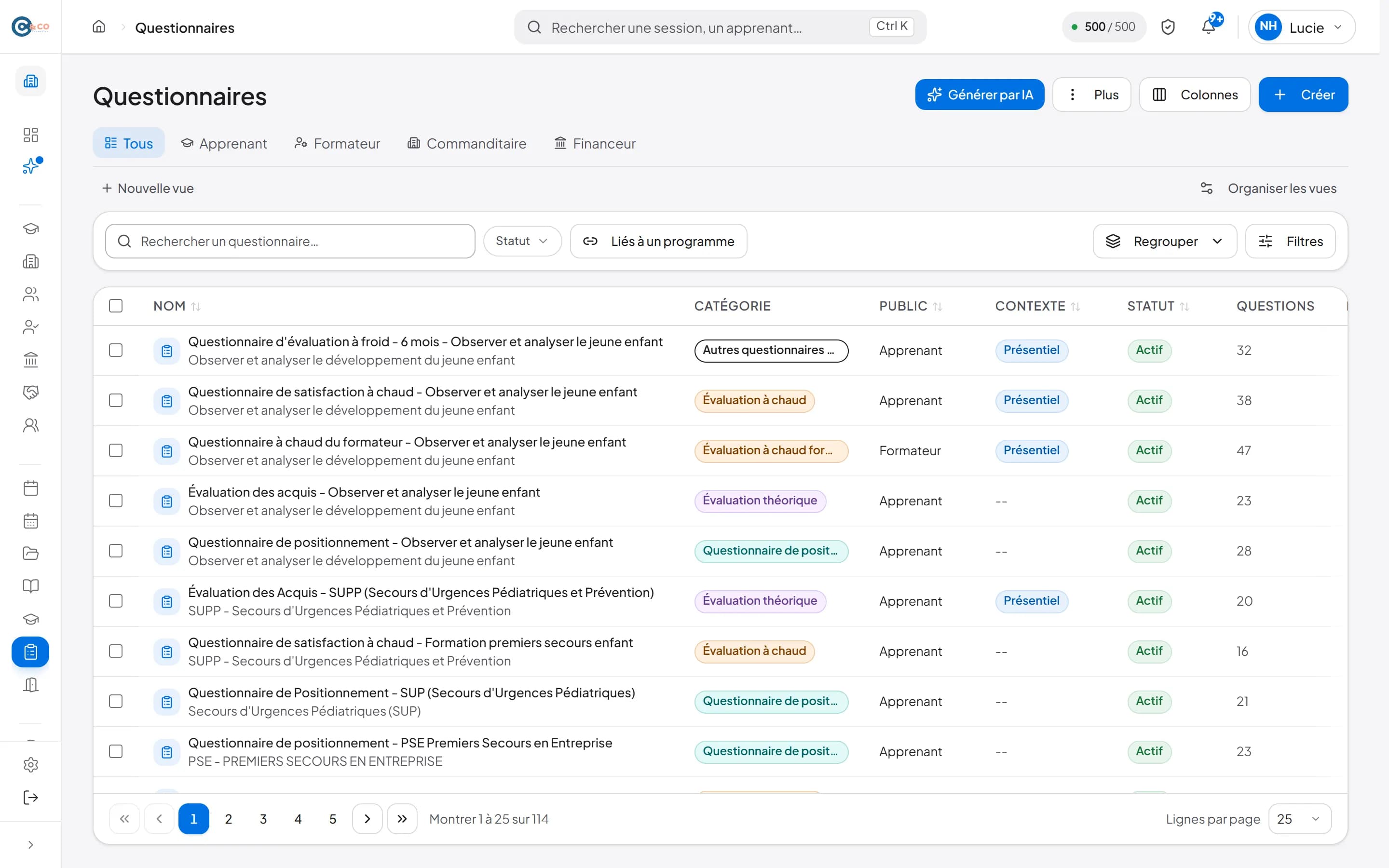Check 'Questionnaire de positionnement - Observer' row
Viewport: 1389px width, 868px height.
click(116, 551)
